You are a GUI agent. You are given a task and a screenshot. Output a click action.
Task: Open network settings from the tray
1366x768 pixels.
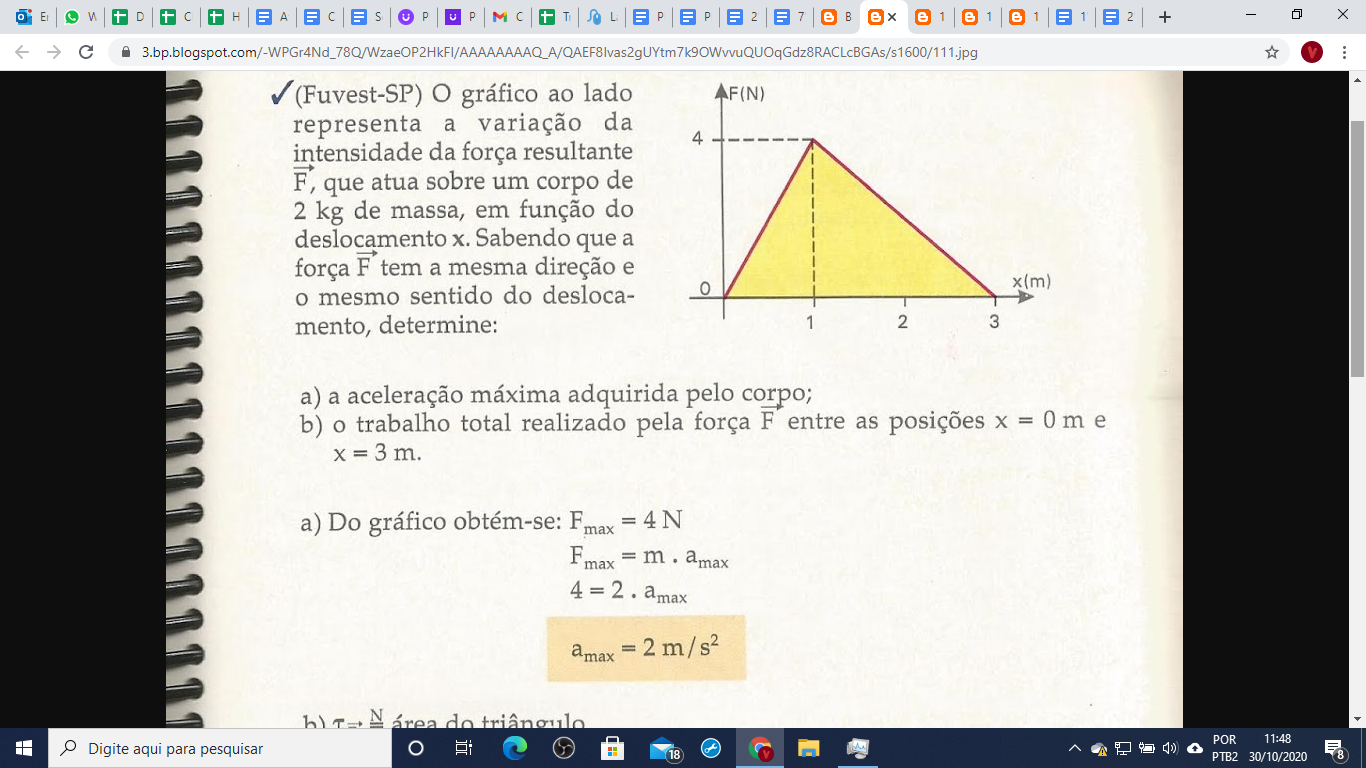(x=1123, y=748)
